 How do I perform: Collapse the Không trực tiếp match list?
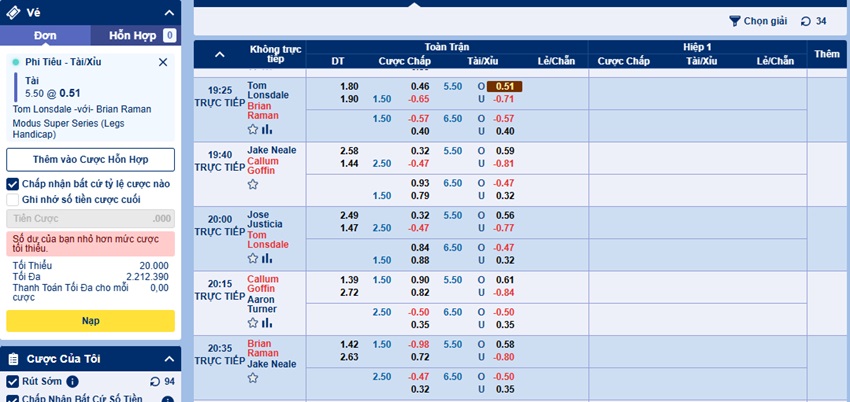tap(220, 54)
